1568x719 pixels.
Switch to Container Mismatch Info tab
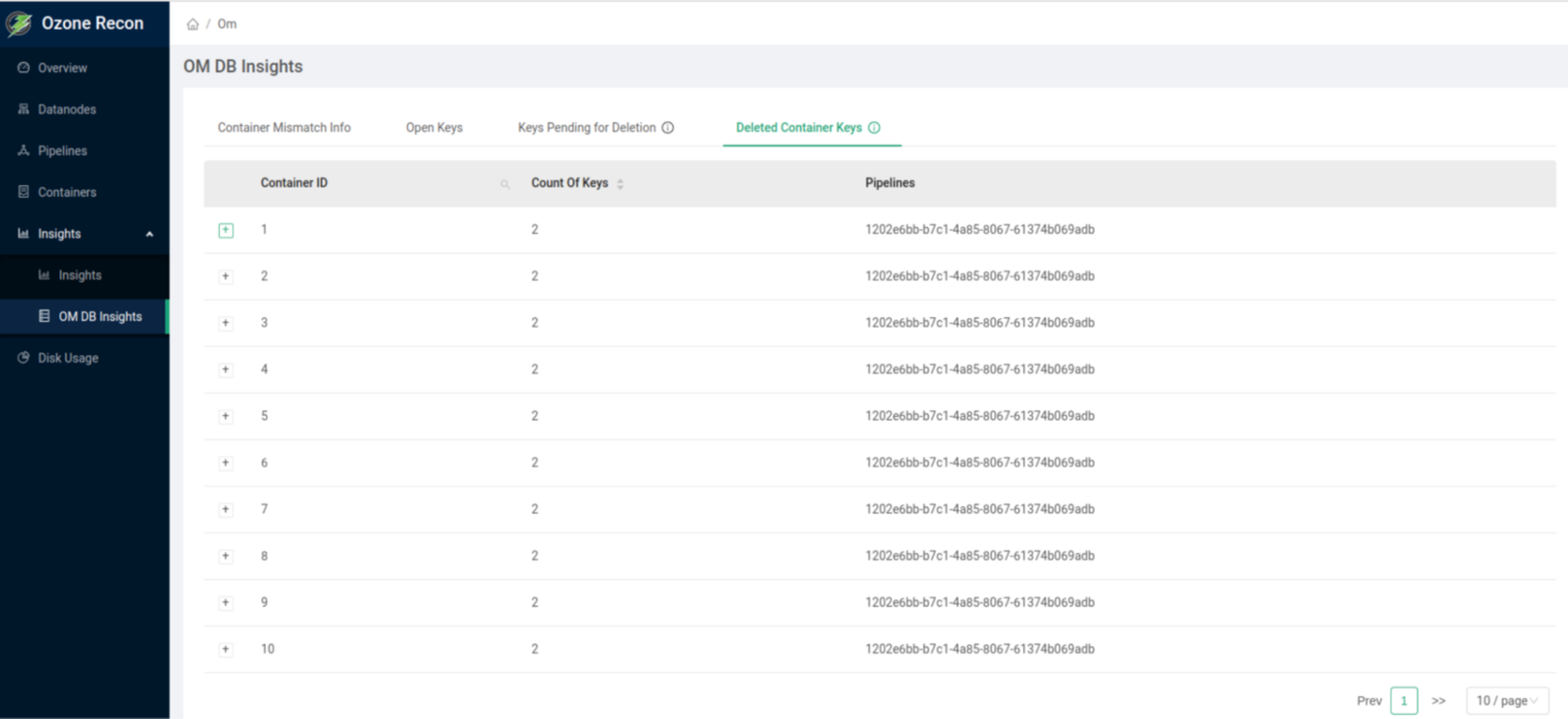pyautogui.click(x=284, y=128)
